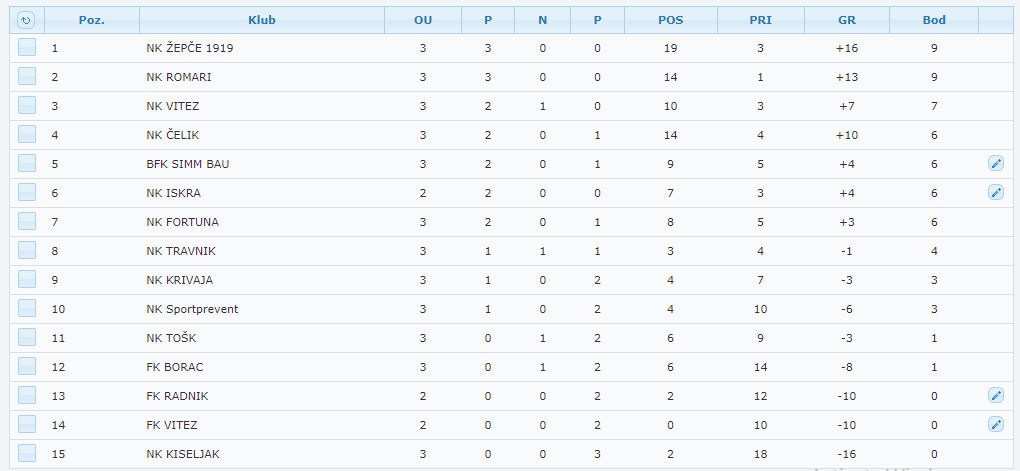Sort table by the Klub column header
This screenshot has width=1020, height=471.
(262, 20)
